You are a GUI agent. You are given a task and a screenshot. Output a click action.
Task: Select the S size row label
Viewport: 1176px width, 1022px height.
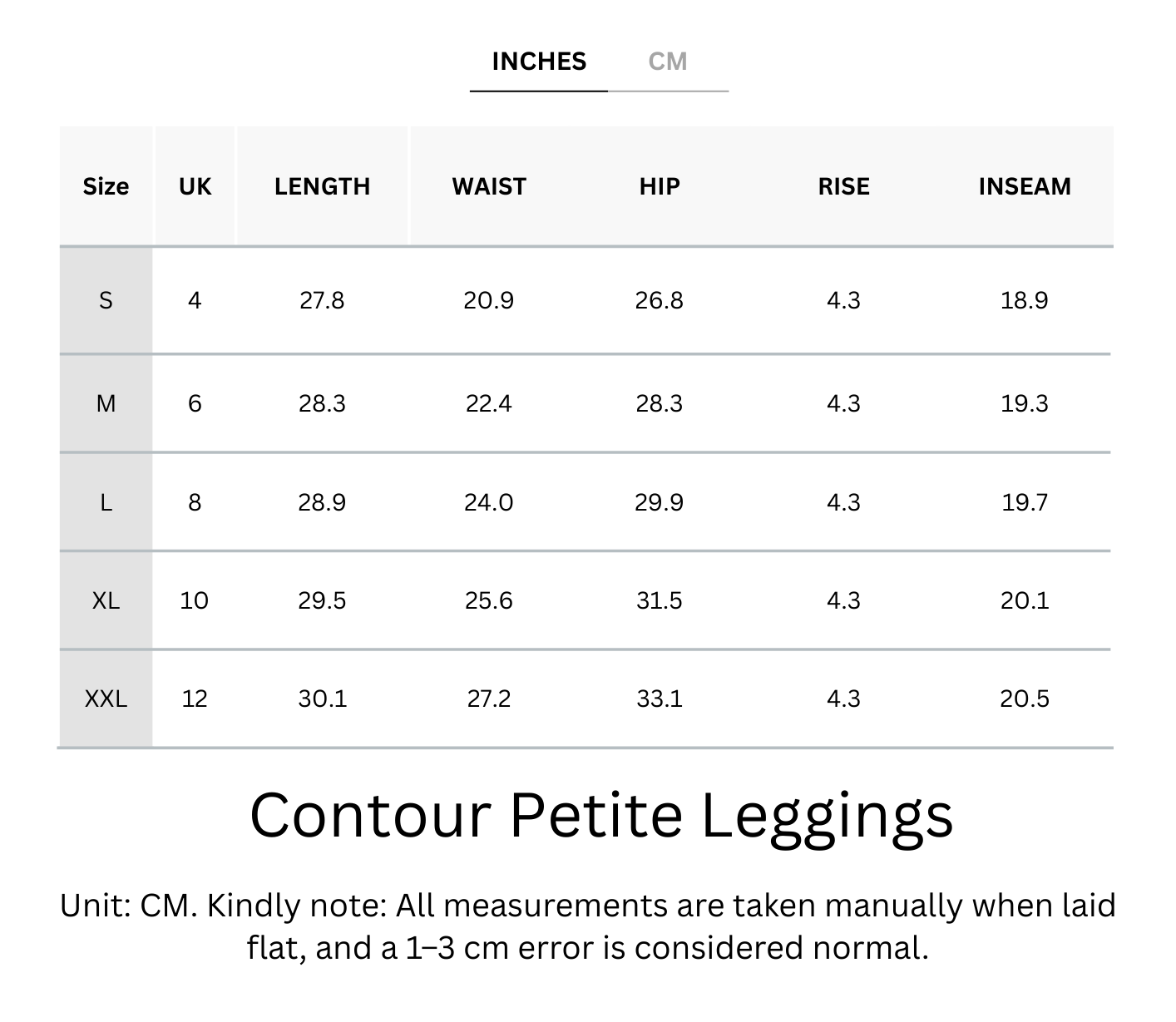[106, 300]
